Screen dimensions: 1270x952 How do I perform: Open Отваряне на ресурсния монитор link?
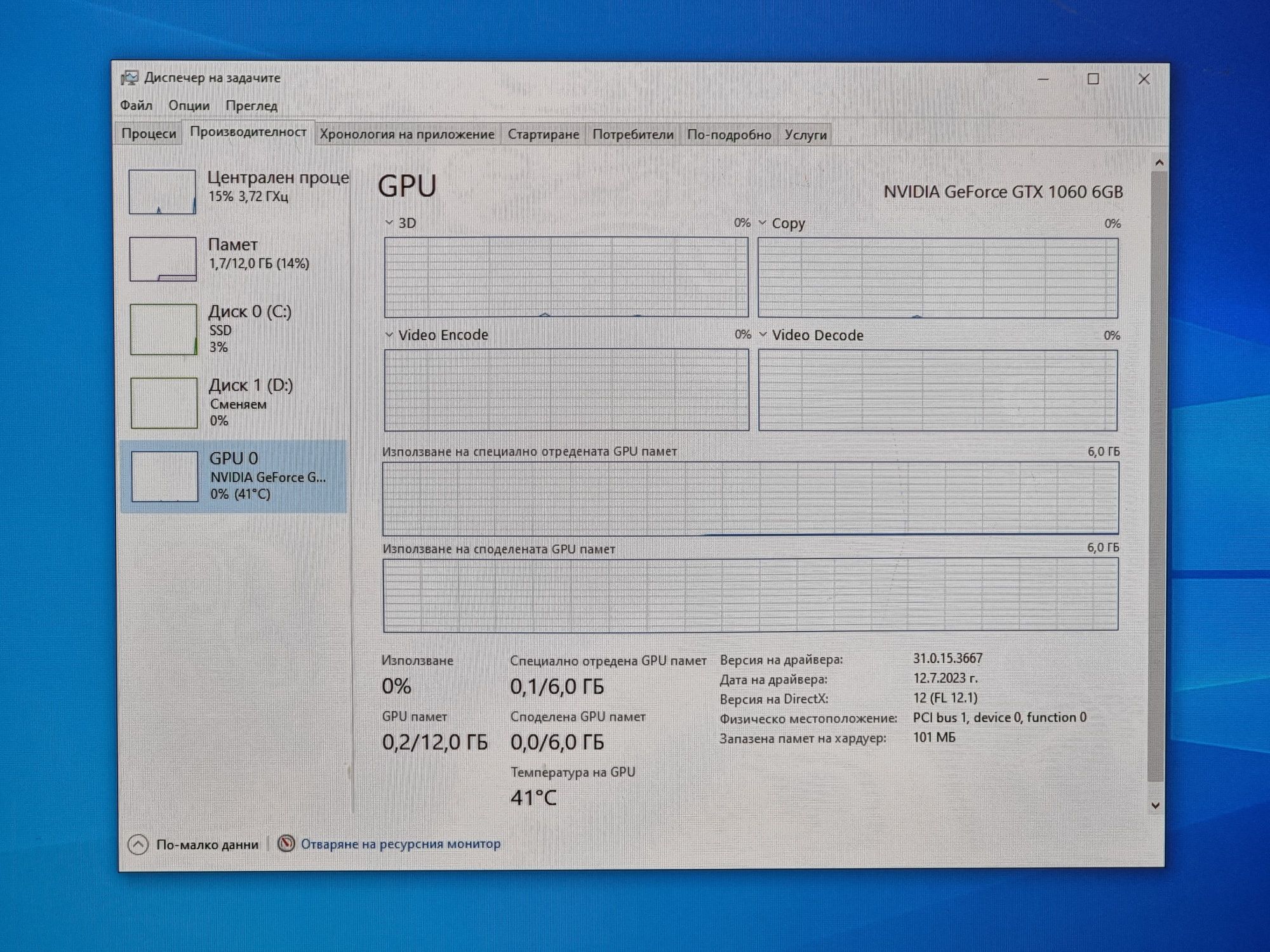coord(401,843)
